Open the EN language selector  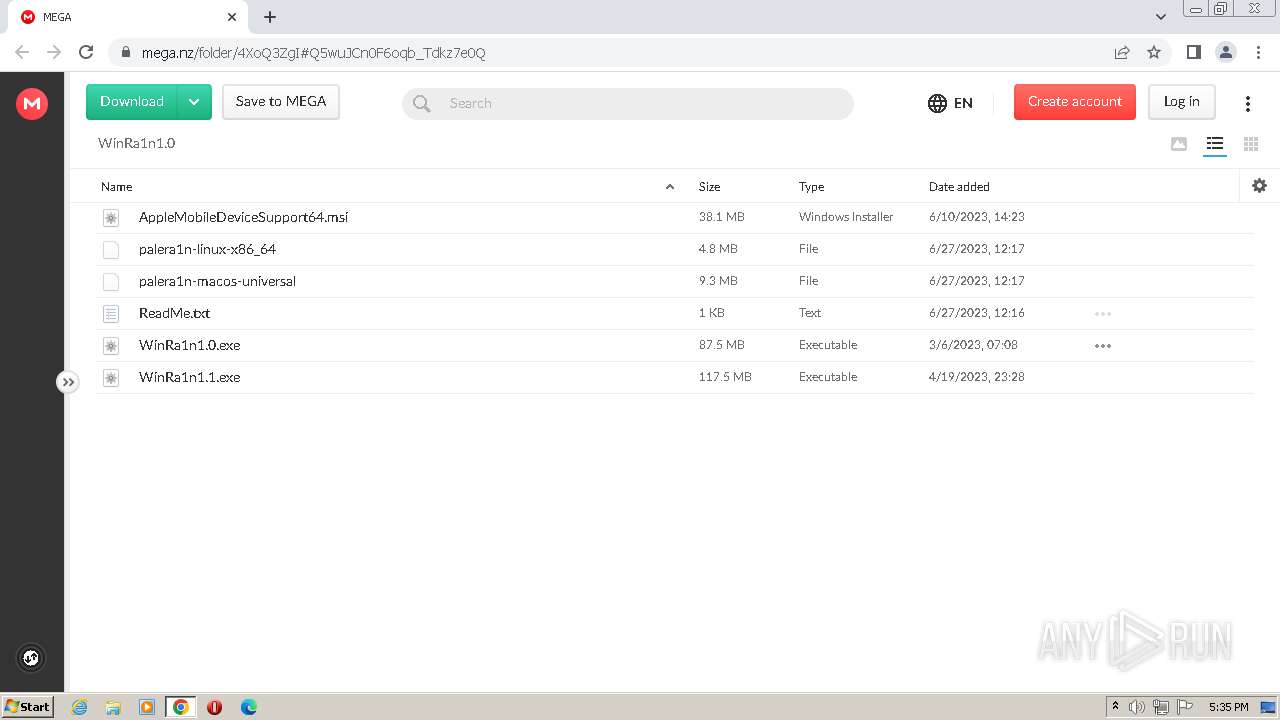coord(950,103)
